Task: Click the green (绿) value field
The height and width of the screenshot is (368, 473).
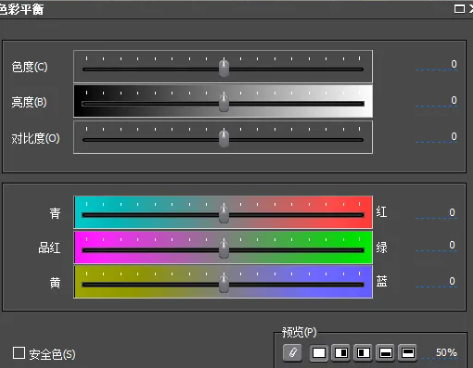Action: (x=436, y=245)
